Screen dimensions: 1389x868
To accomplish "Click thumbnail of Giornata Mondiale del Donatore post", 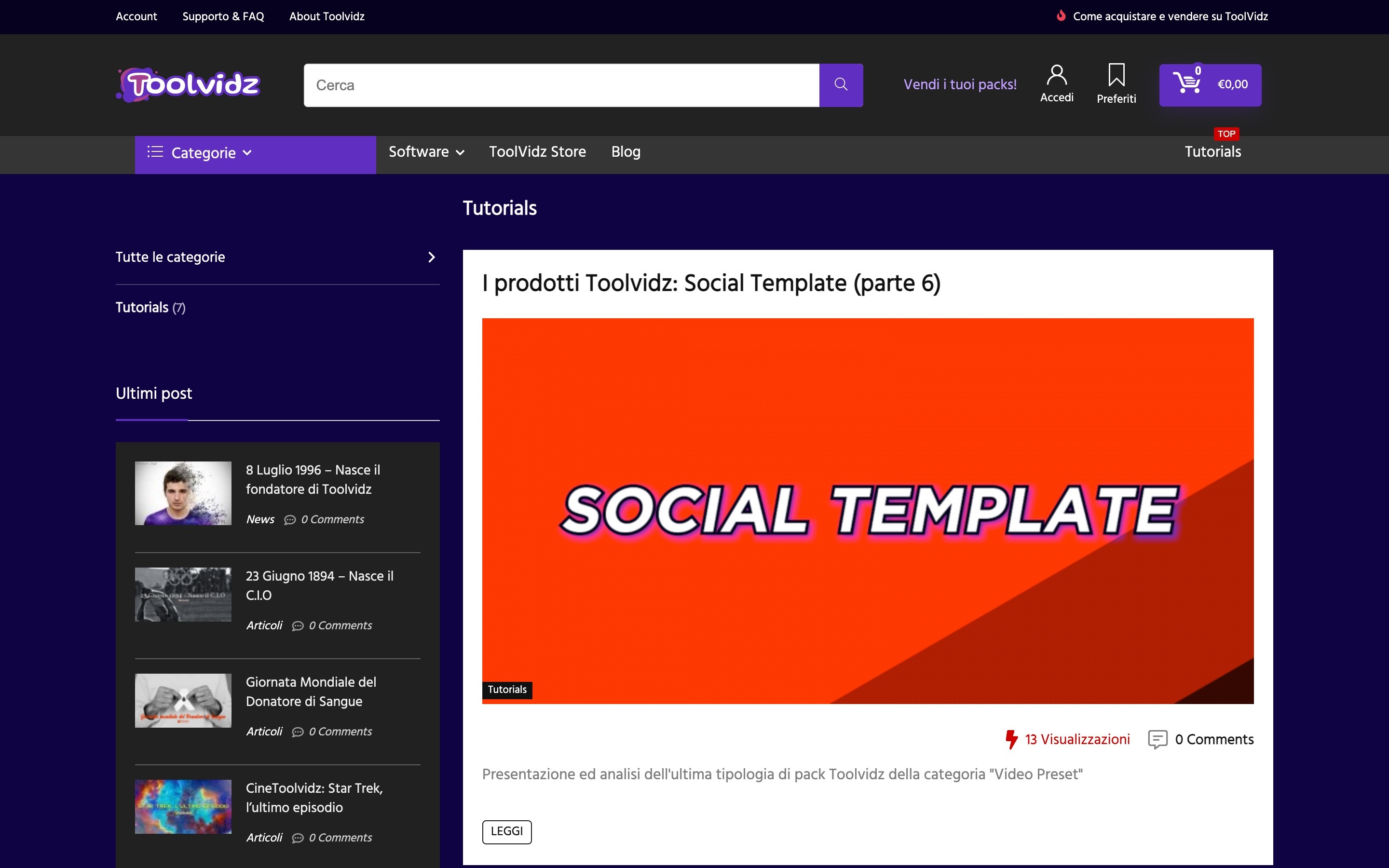I will click(183, 700).
